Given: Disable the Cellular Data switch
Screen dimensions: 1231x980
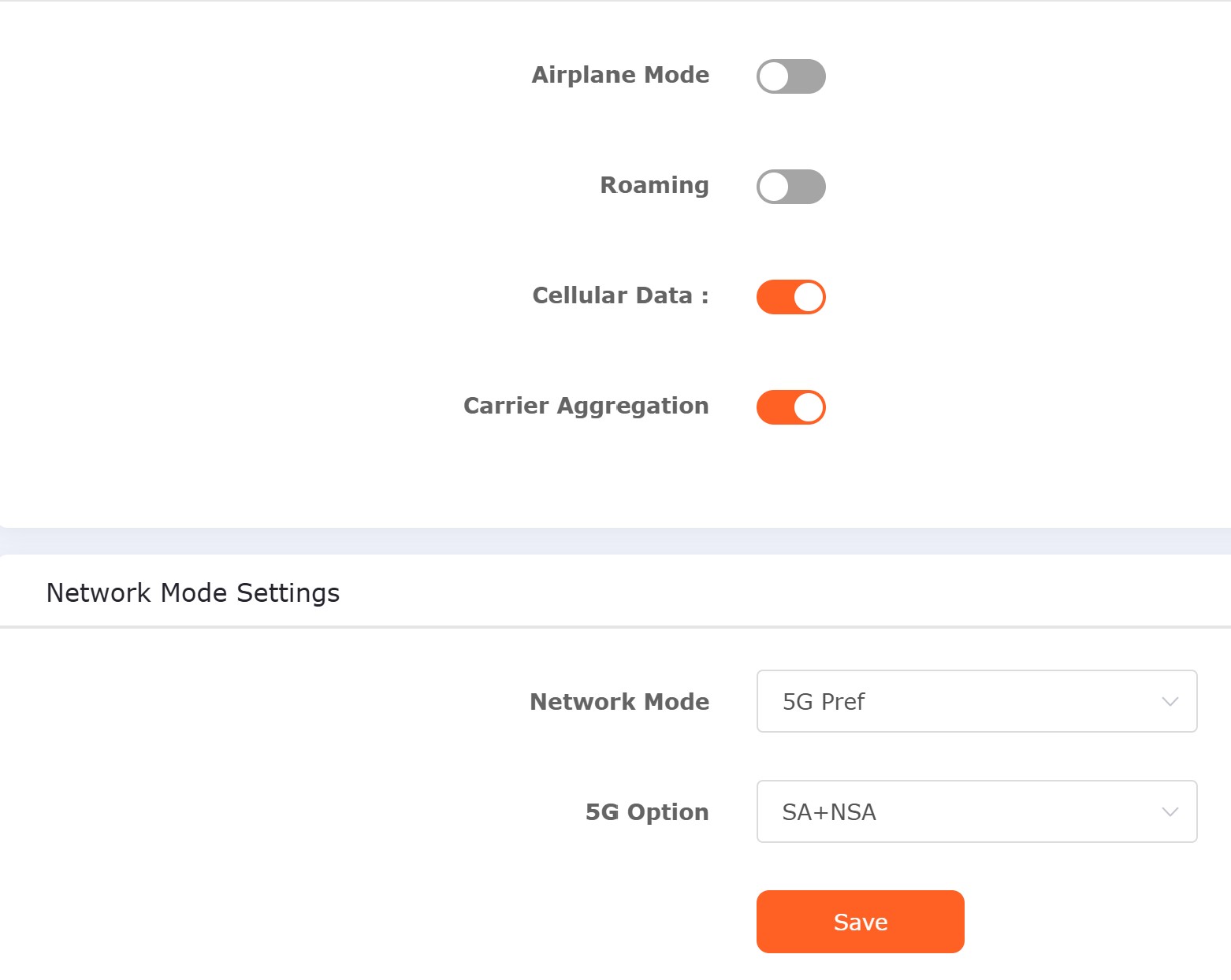Looking at the screenshot, I should coord(791,297).
